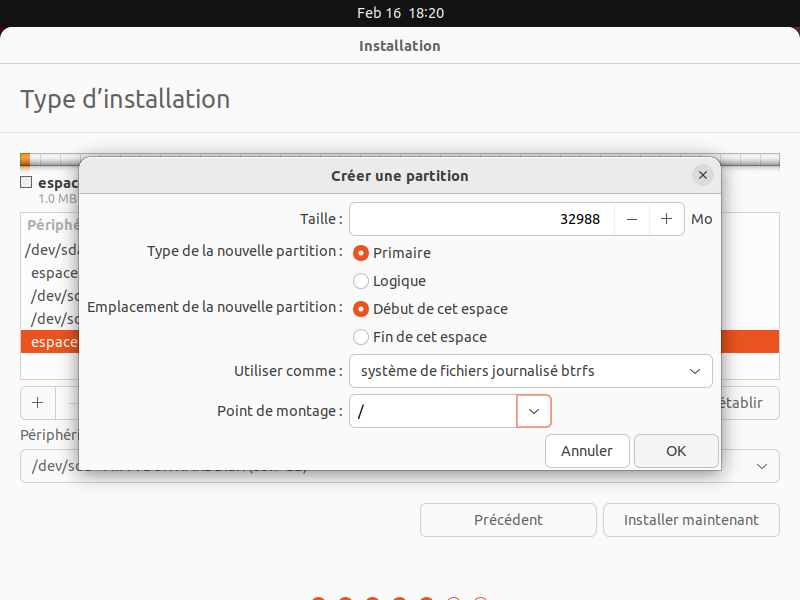Select the highlighted espace libre row
Viewport: 800px width, 600px height.
(x=48, y=342)
